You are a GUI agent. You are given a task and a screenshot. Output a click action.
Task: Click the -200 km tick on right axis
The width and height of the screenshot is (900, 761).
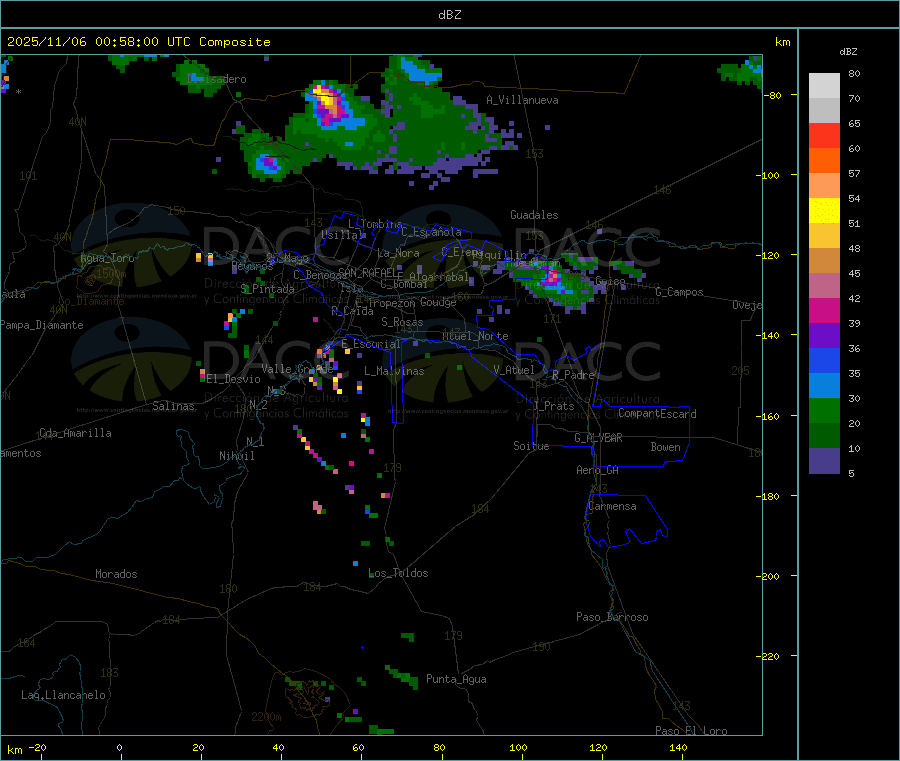point(771,576)
